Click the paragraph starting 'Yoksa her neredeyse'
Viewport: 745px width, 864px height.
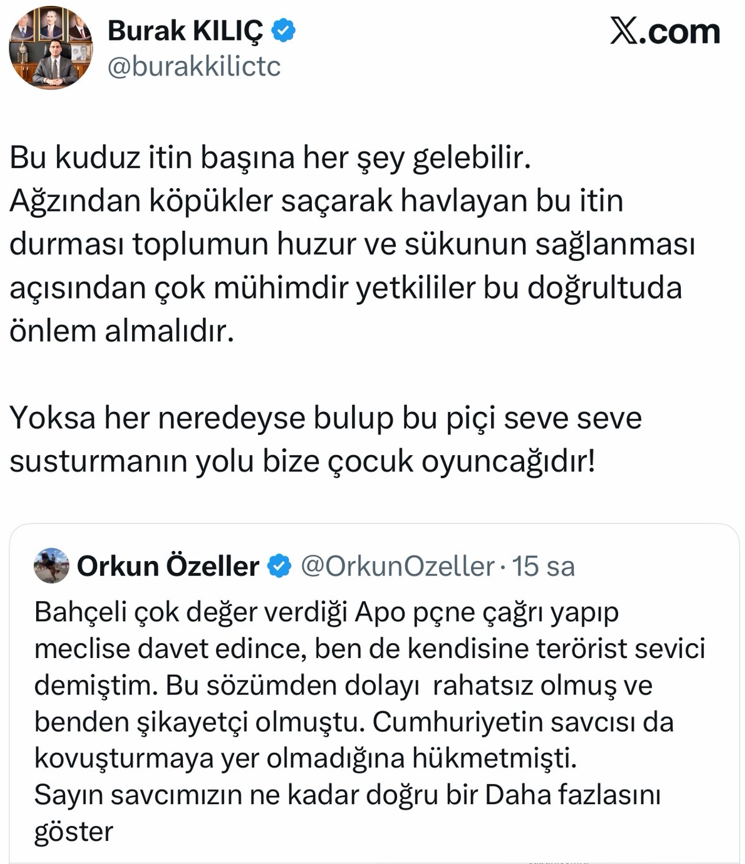pos(325,417)
